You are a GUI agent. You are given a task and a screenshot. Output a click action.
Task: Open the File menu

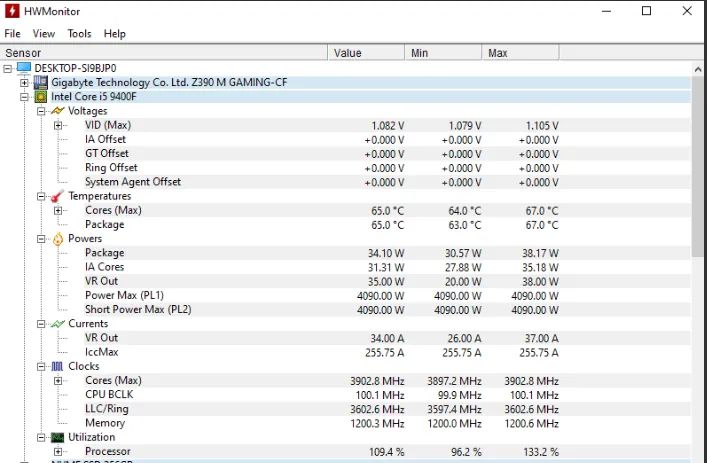coord(12,34)
